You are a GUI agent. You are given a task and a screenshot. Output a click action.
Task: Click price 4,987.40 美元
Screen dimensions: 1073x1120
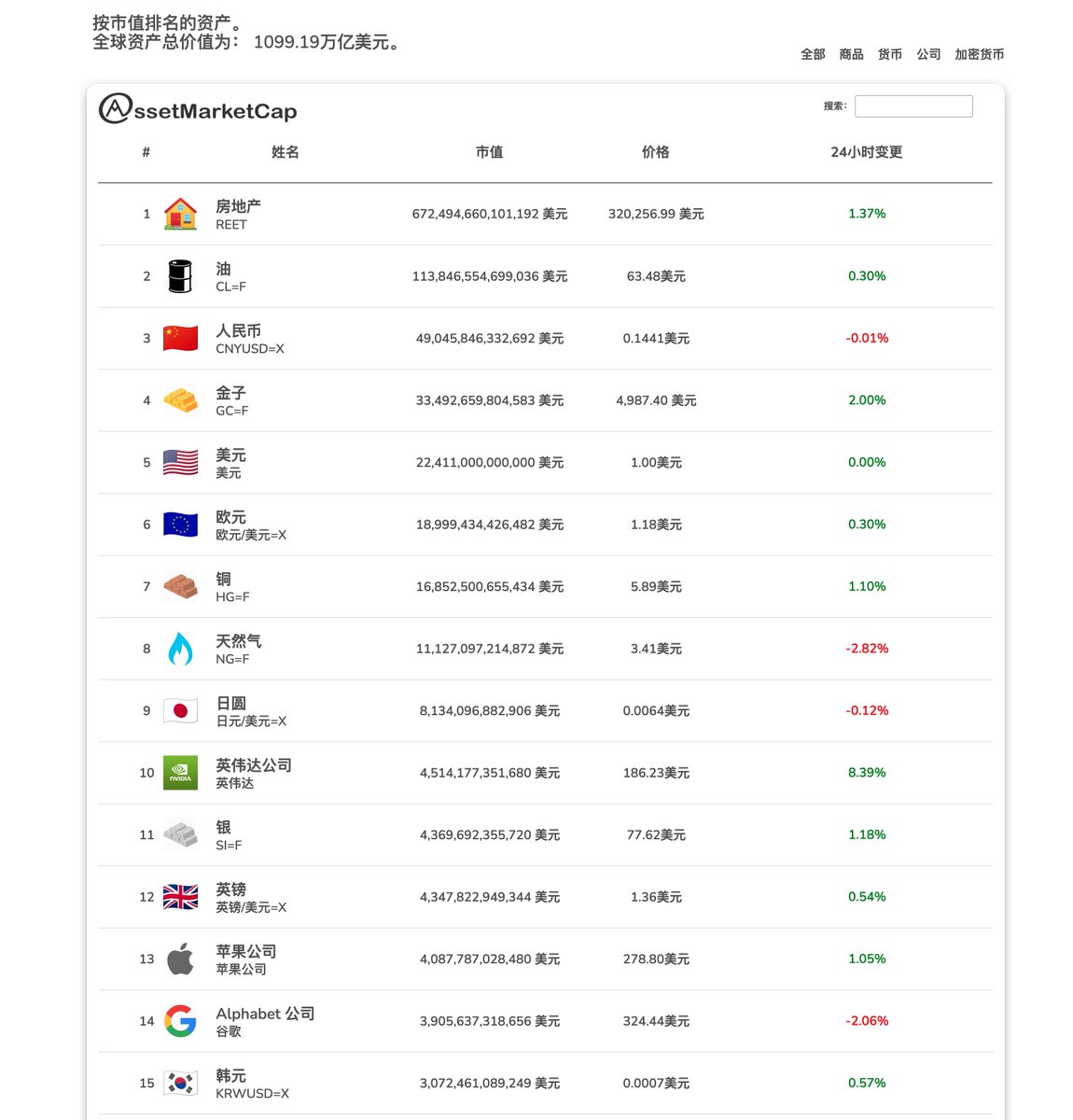[656, 400]
